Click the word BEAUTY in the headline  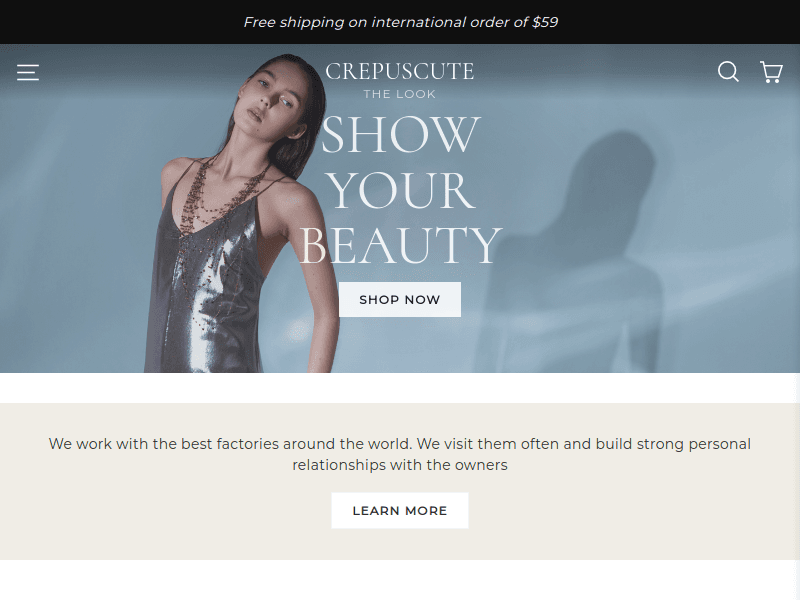[401, 245]
